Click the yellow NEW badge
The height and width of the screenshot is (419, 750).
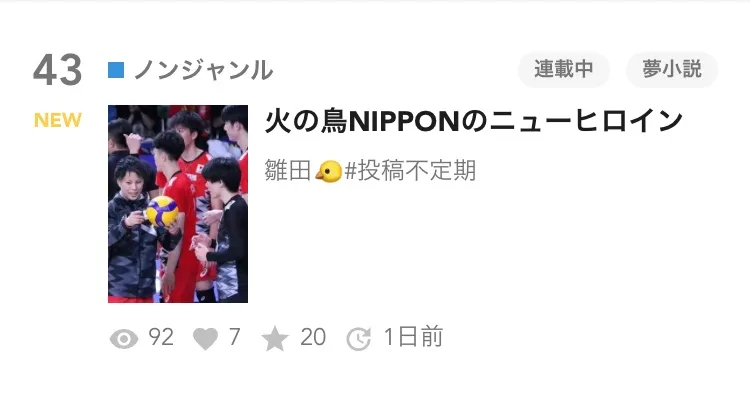pos(58,120)
